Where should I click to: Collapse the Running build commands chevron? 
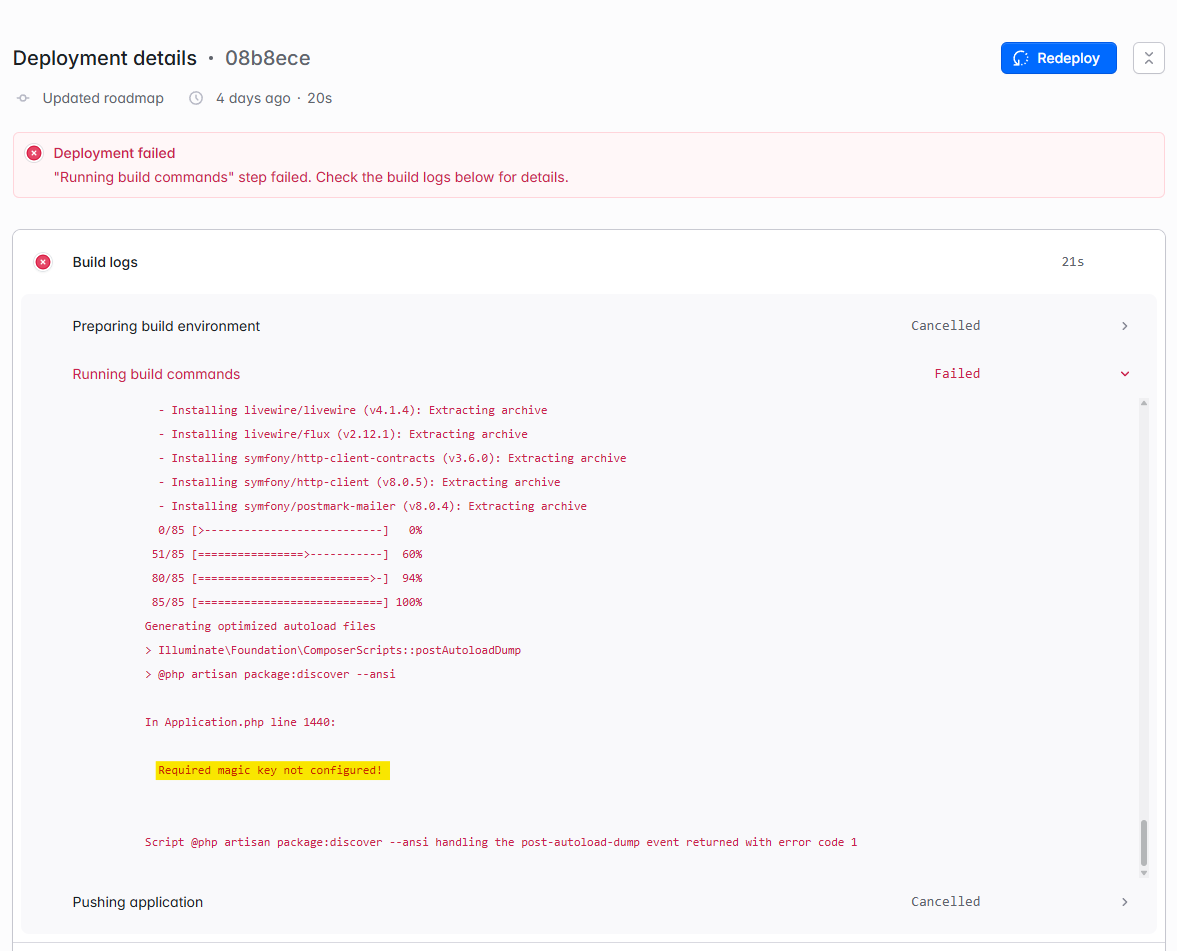(x=1124, y=374)
